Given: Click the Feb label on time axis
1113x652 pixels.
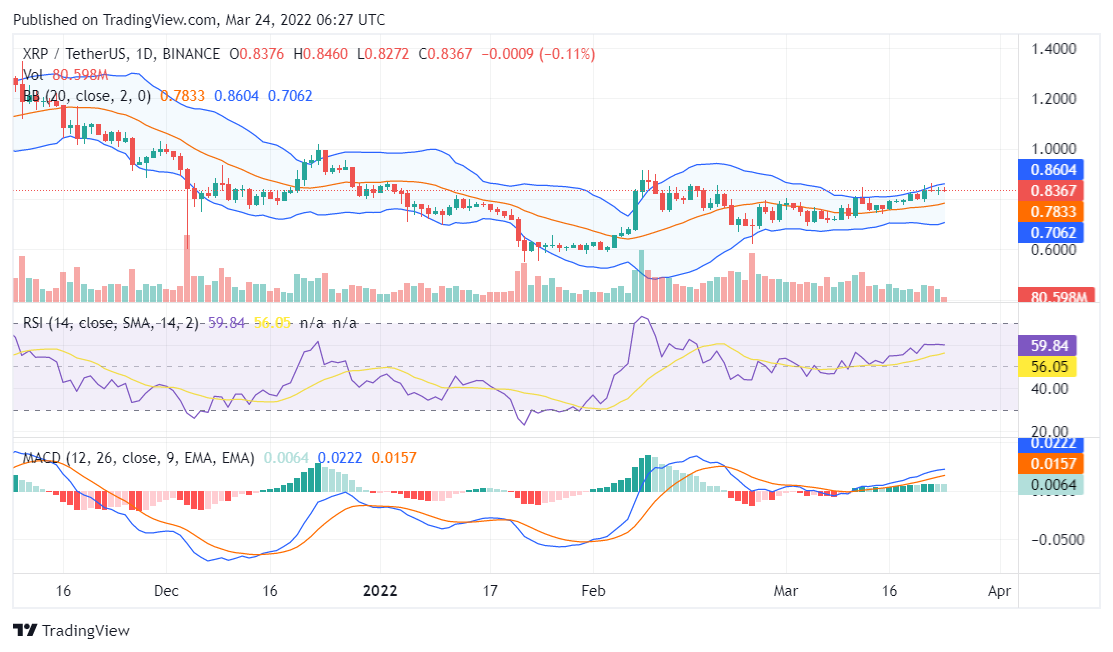Looking at the screenshot, I should (594, 591).
